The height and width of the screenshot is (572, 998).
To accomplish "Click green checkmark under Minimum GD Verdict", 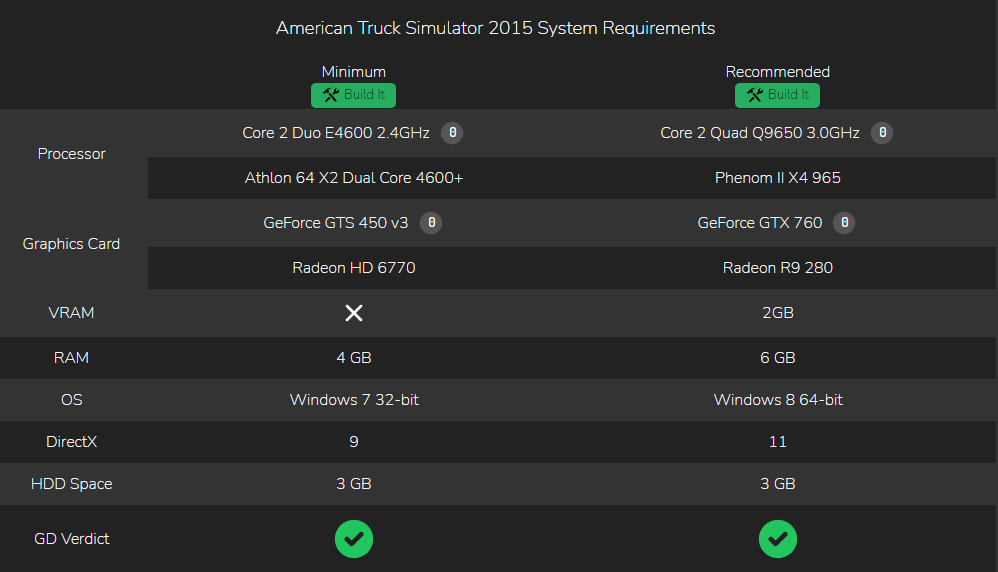I will click(354, 539).
